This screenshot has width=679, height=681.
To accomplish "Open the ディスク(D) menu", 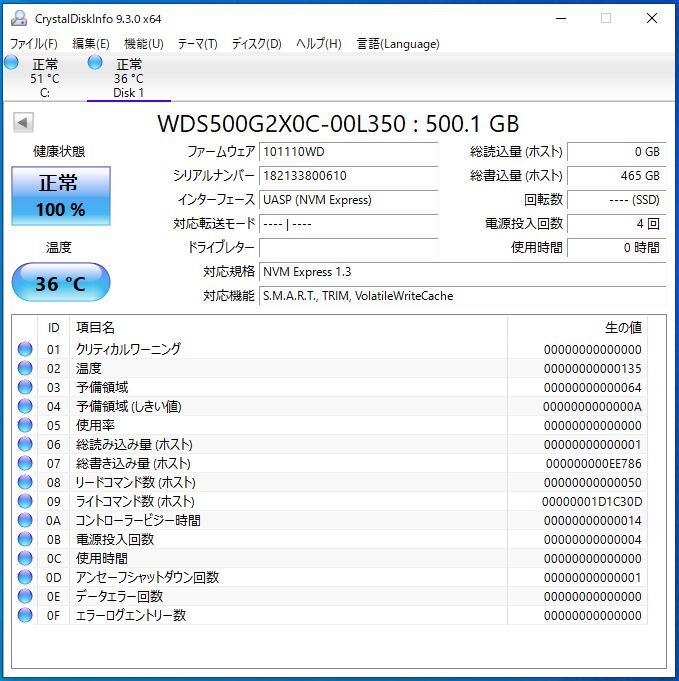I will [256, 44].
